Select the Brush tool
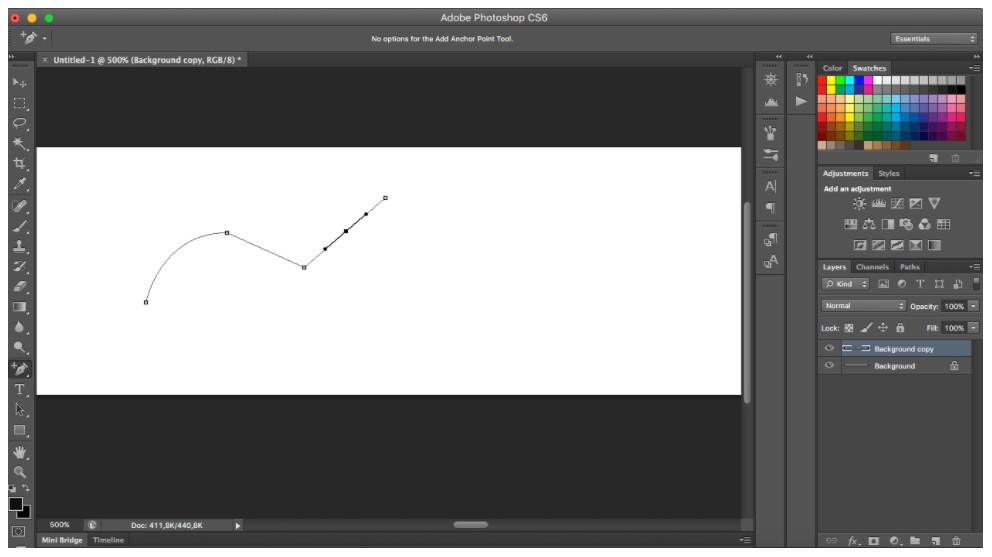The width and height of the screenshot is (992, 557). [20, 226]
